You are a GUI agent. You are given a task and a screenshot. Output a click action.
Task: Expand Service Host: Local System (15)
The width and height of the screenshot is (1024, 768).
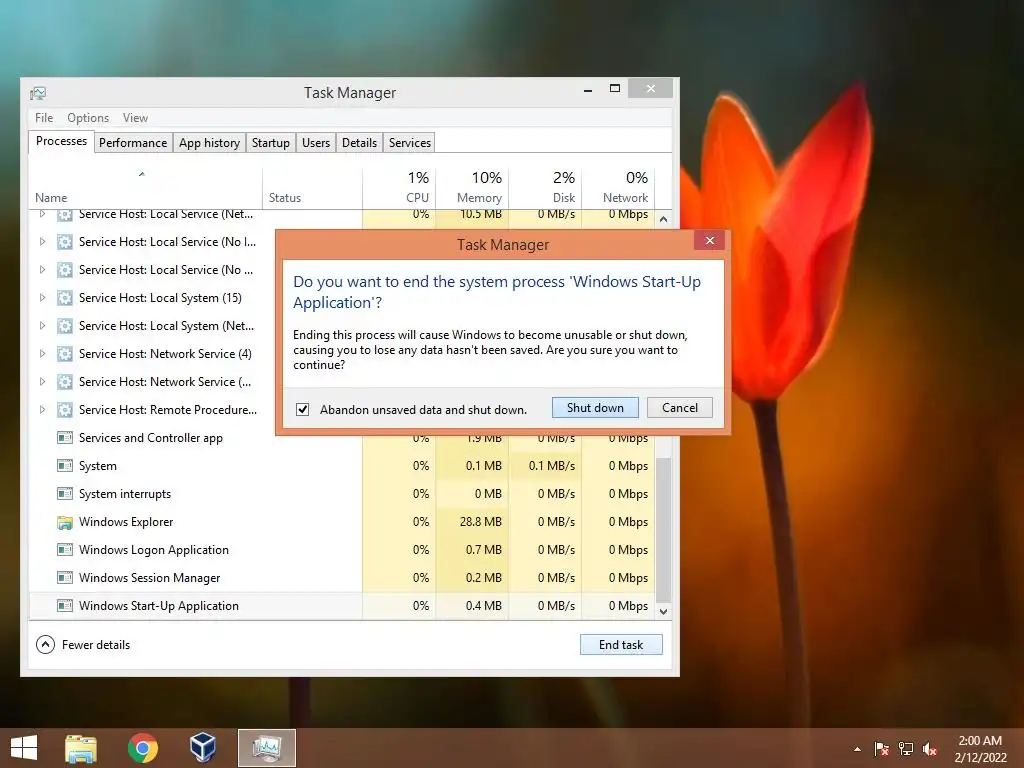(x=42, y=298)
